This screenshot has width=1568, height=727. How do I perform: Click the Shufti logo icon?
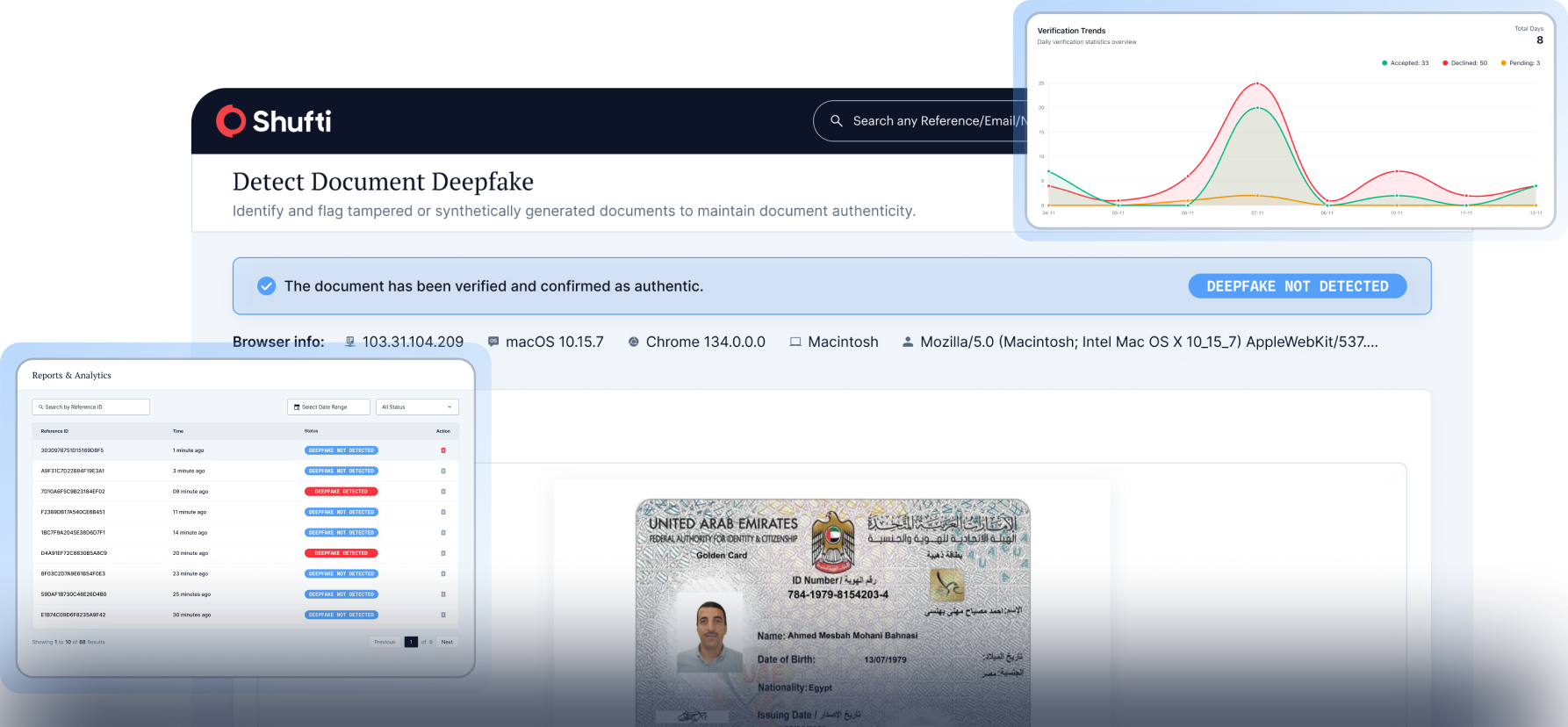(231, 121)
